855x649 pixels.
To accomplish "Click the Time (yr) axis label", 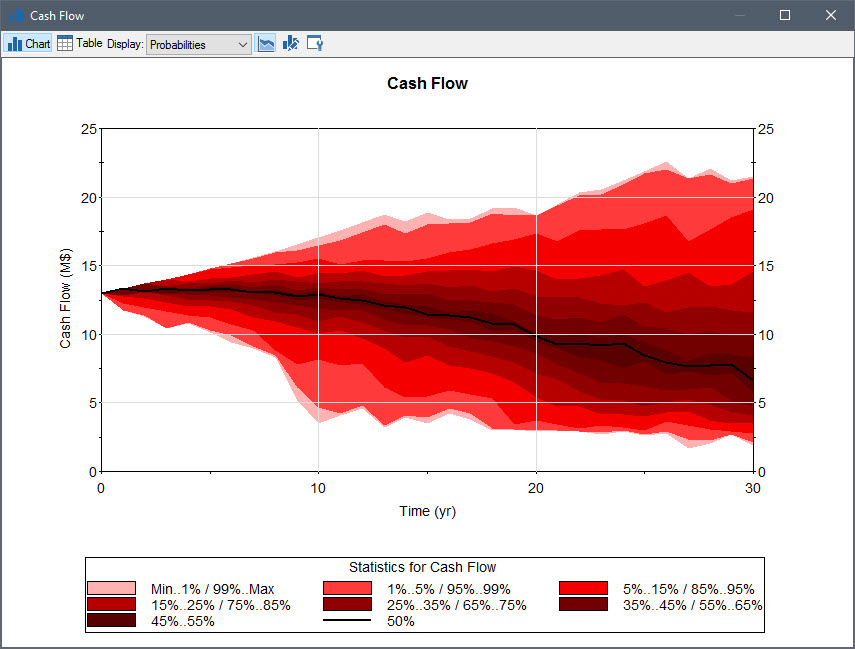I will point(427,511).
